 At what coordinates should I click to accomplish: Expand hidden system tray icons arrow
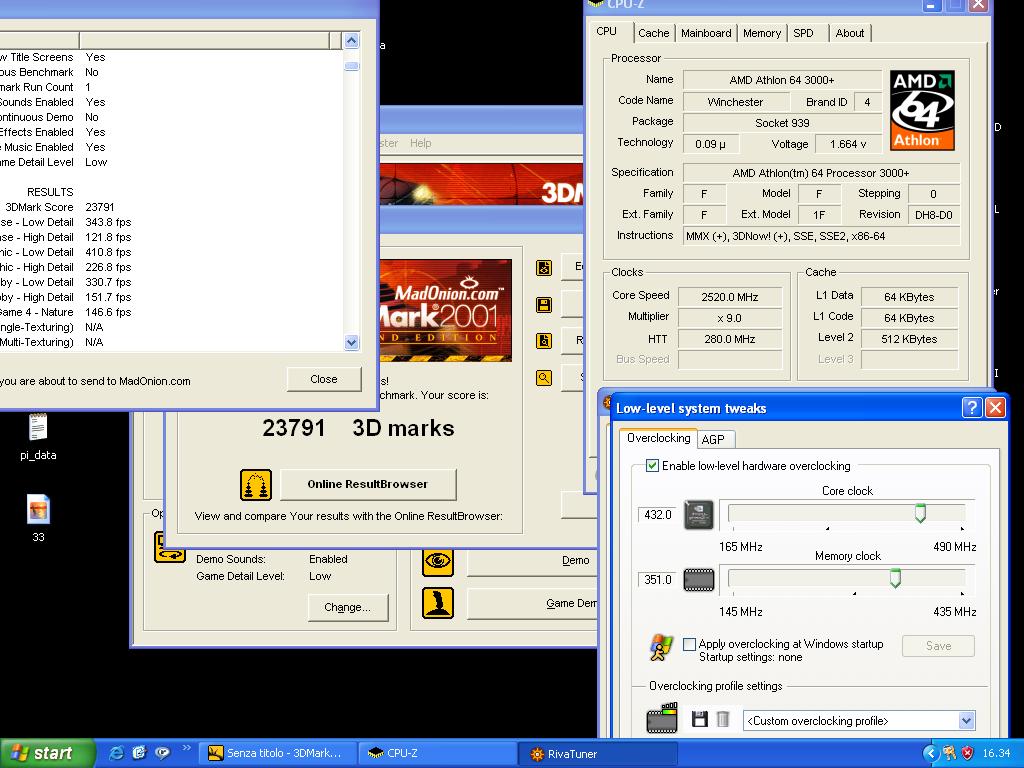point(930,753)
